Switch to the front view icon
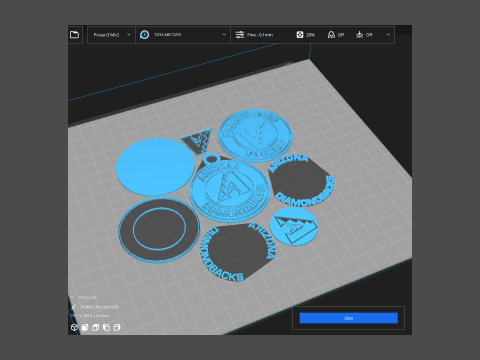The width and height of the screenshot is (480, 360). click(85, 328)
